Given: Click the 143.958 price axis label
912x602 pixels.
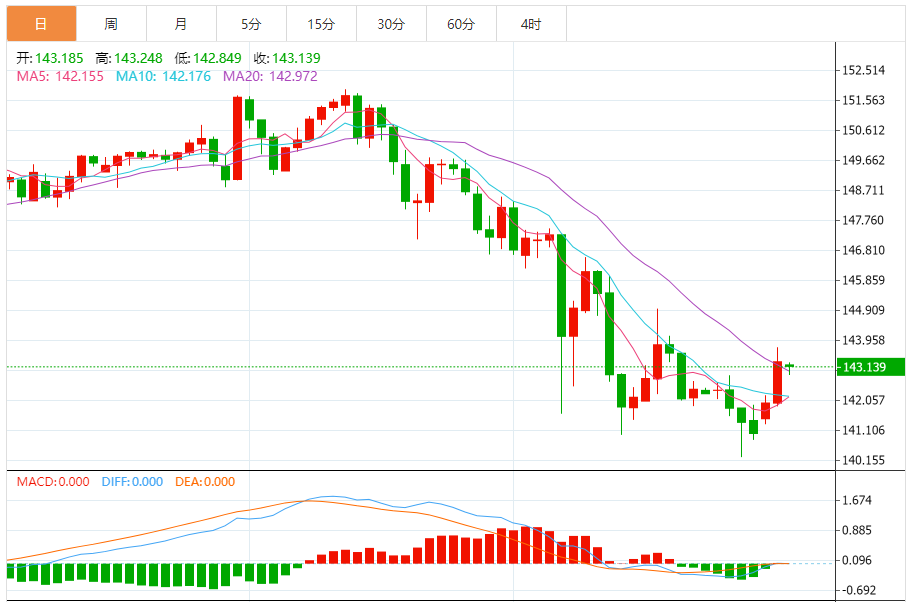Looking at the screenshot, I should pos(864,340).
